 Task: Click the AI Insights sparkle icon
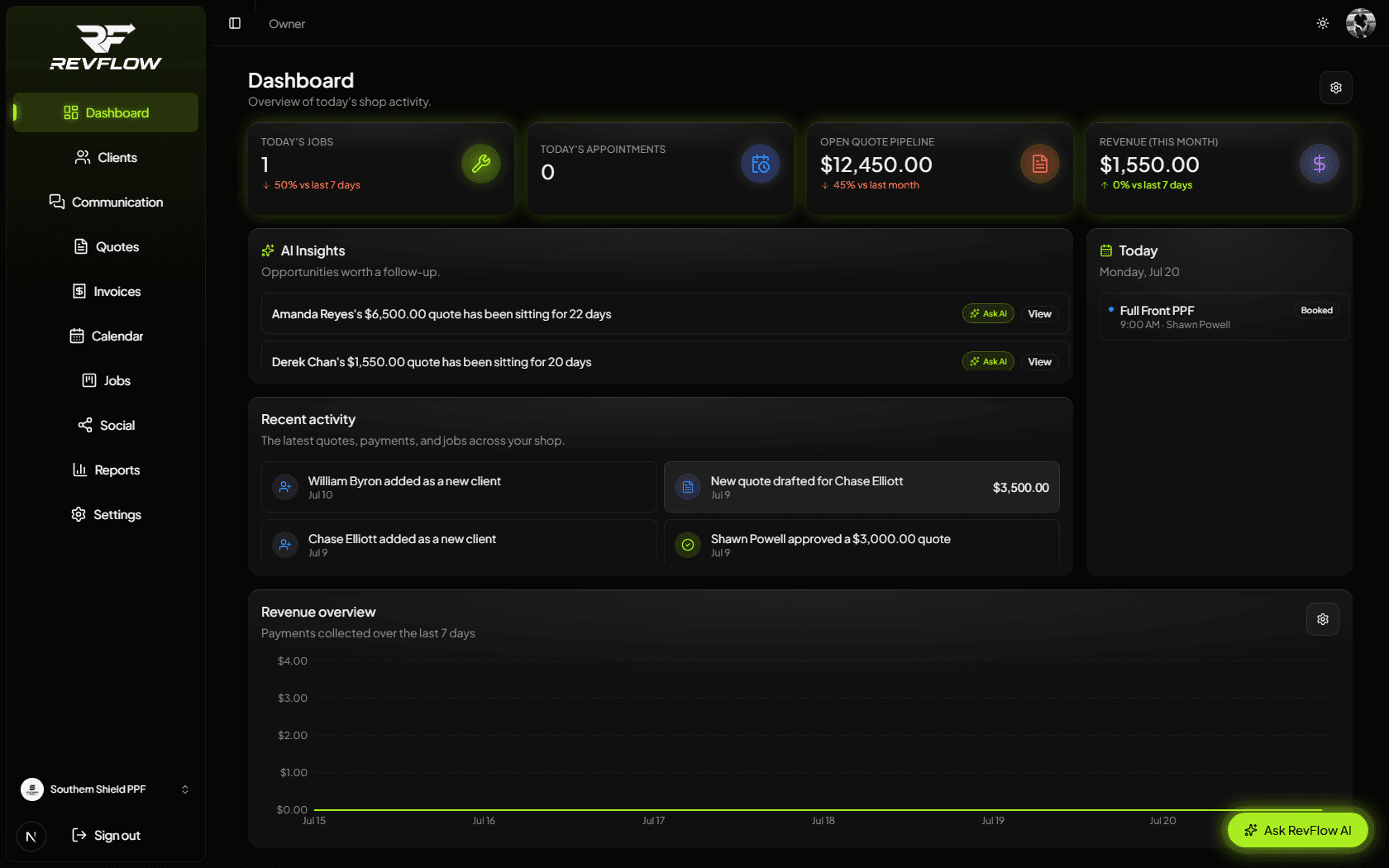[268, 250]
